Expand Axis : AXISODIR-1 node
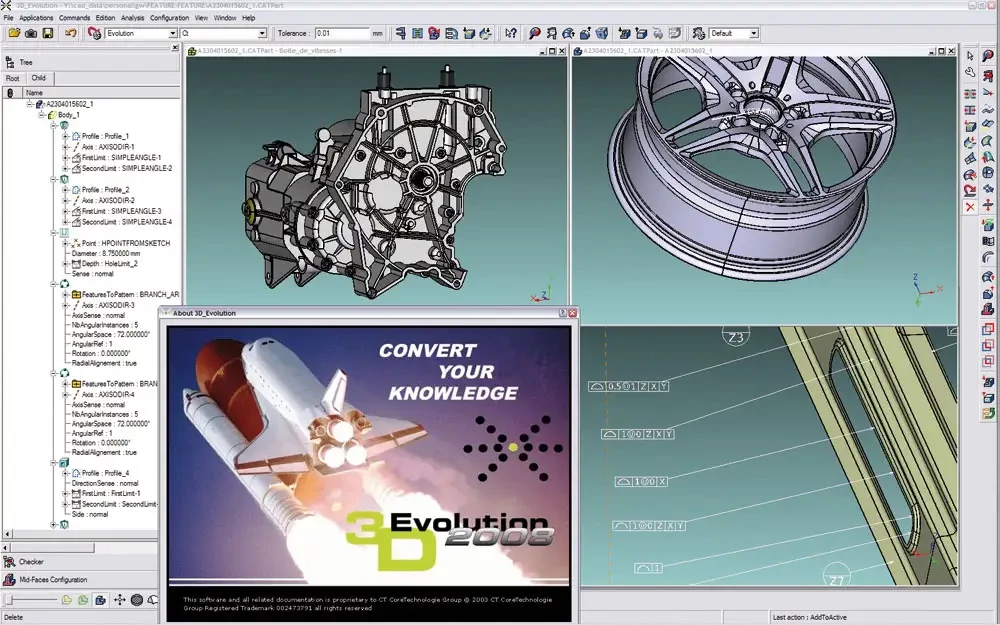Viewport: 1000px width, 625px height. click(x=65, y=147)
